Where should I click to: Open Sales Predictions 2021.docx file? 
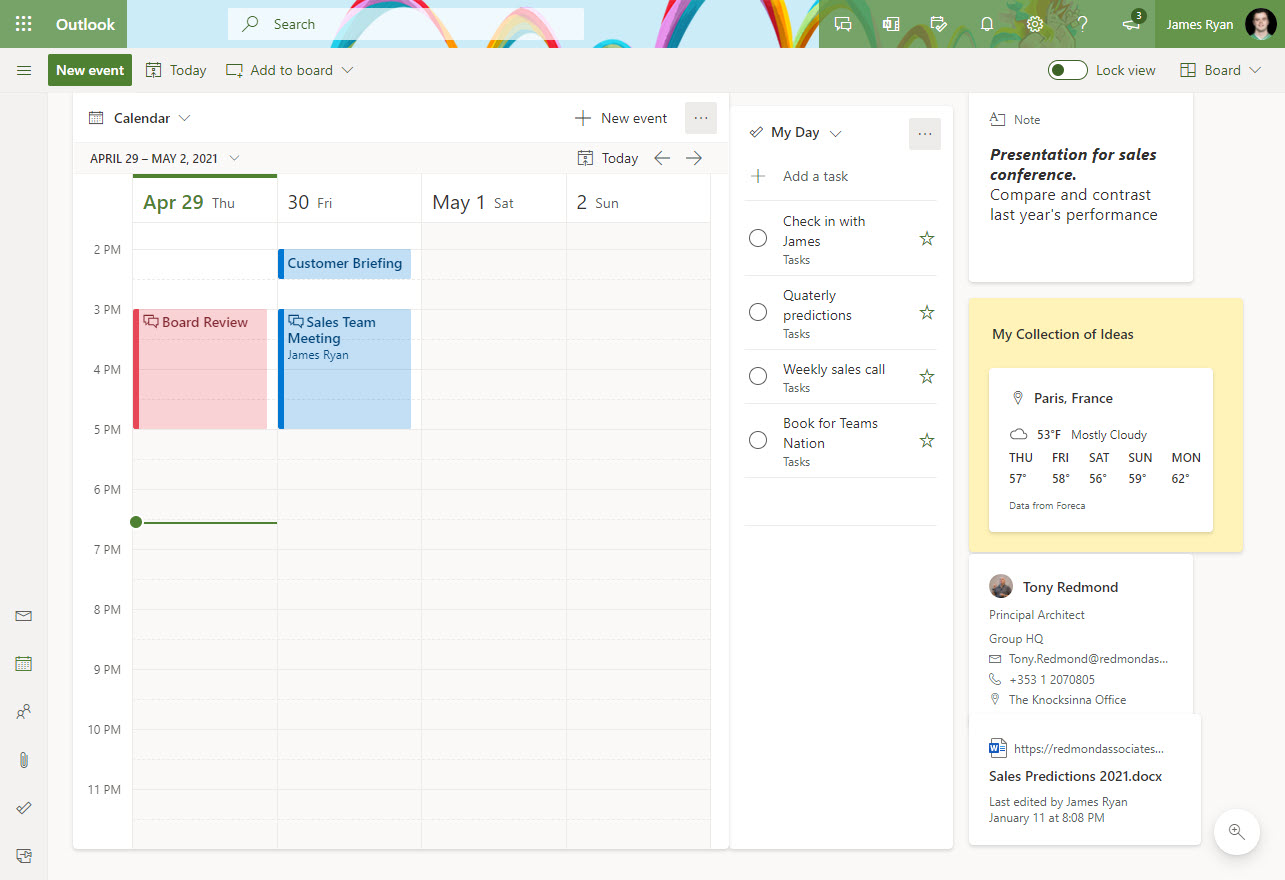pos(1075,776)
